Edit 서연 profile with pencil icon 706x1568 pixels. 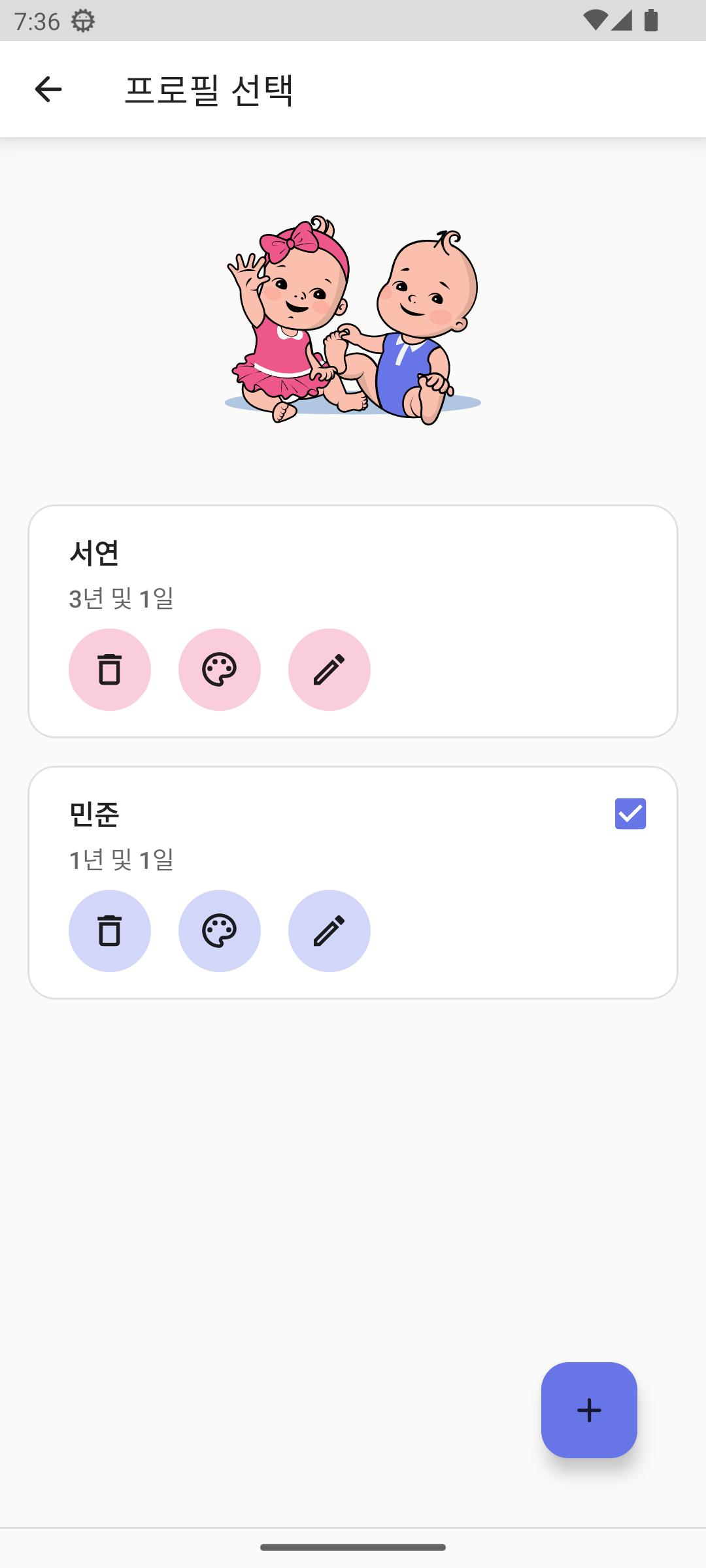tap(329, 670)
